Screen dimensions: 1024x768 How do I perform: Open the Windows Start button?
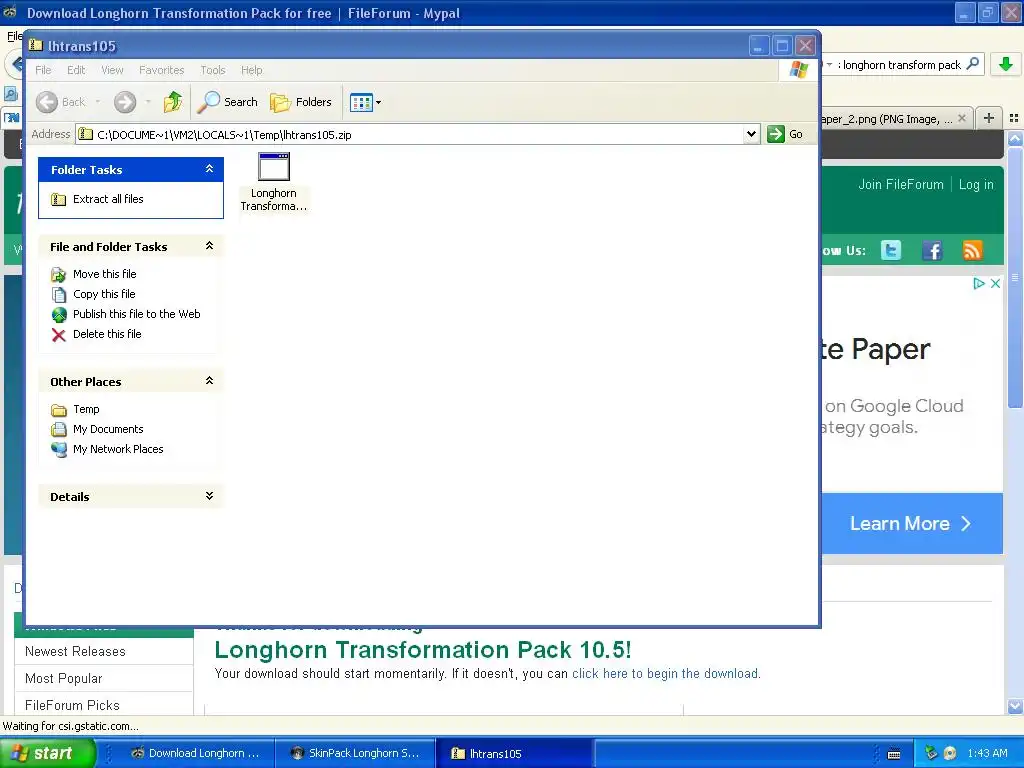pos(48,753)
